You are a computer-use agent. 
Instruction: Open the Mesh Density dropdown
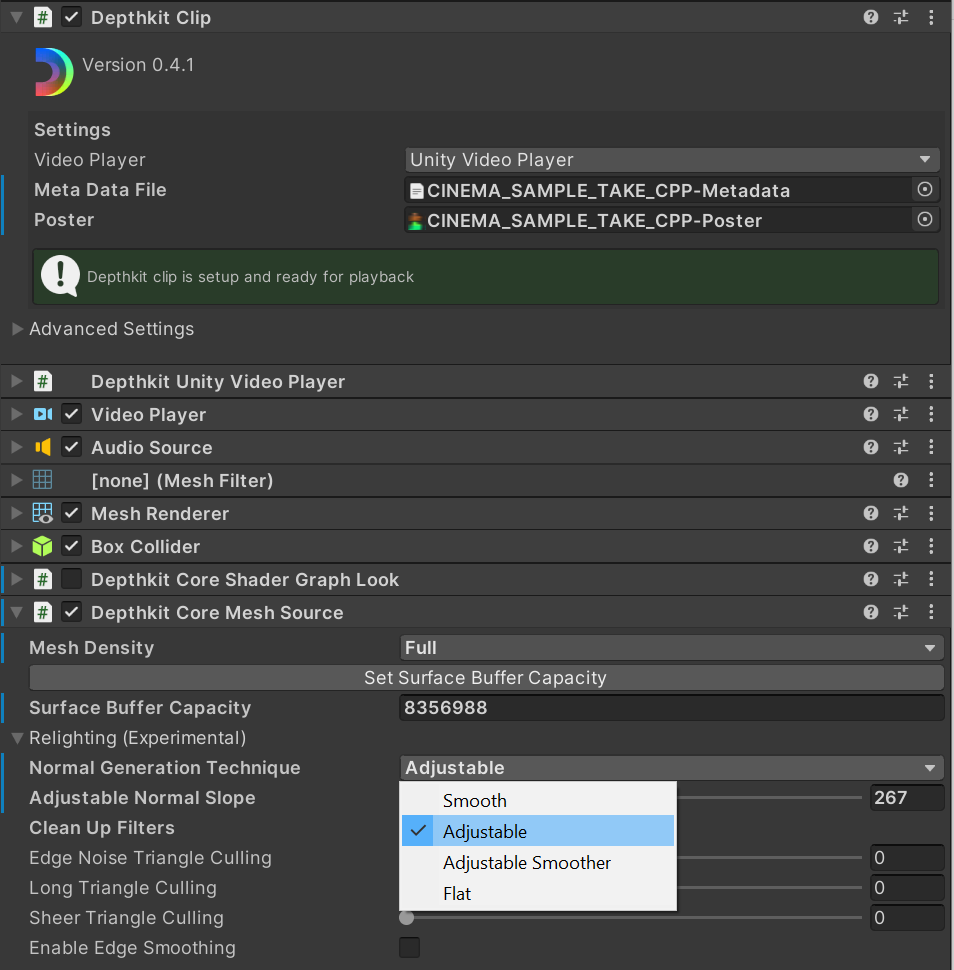click(671, 647)
